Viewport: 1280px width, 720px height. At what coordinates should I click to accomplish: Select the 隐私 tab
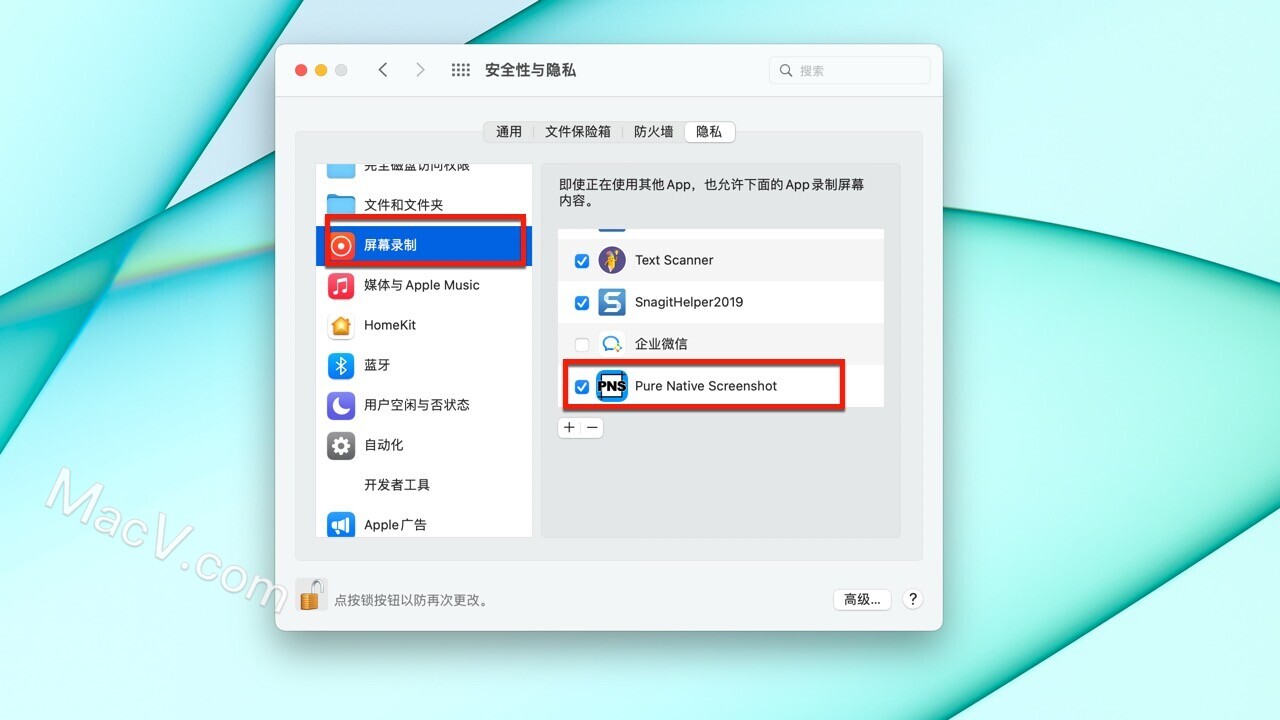coord(709,131)
